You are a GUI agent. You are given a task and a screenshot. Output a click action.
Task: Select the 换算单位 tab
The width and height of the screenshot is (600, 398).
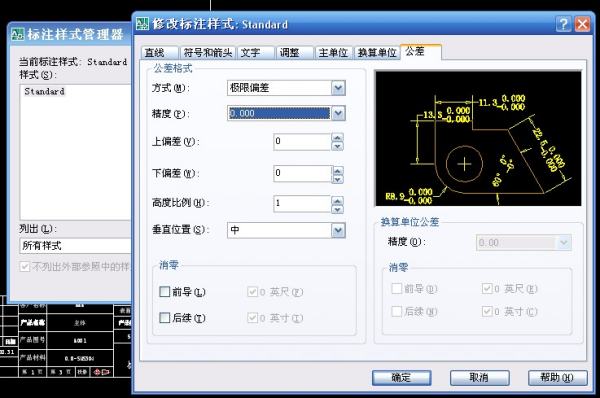[x=377, y=53]
